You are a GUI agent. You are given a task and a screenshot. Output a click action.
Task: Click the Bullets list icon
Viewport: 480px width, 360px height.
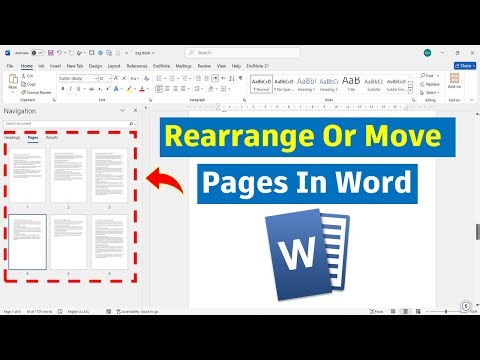pyautogui.click(x=159, y=78)
